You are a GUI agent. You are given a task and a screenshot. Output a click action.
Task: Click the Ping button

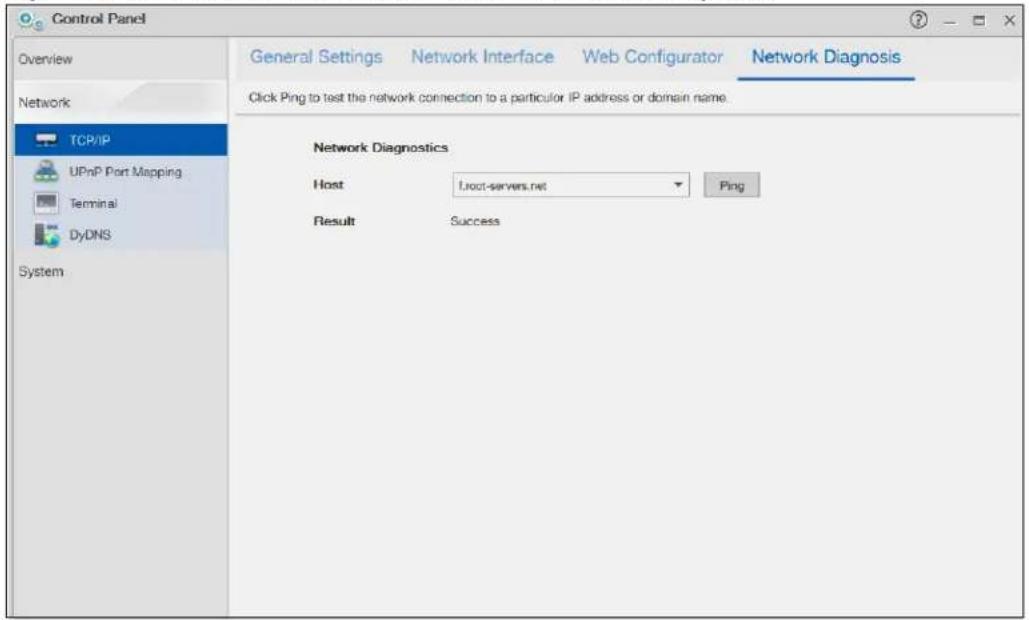coord(732,185)
